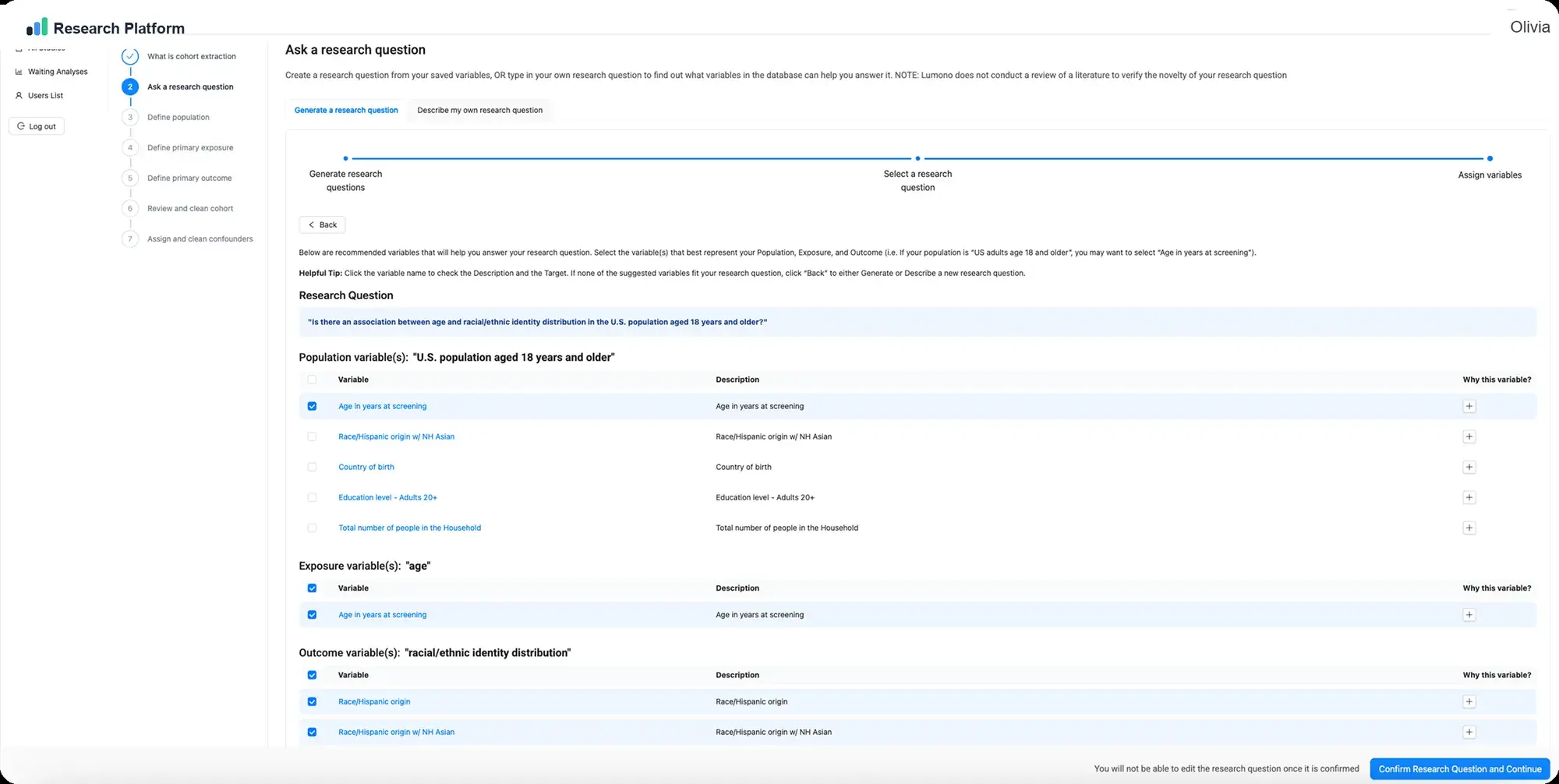Viewport: 1559px width, 784px height.
Task: Click the Generate research questions progress dot
Action: click(x=345, y=158)
